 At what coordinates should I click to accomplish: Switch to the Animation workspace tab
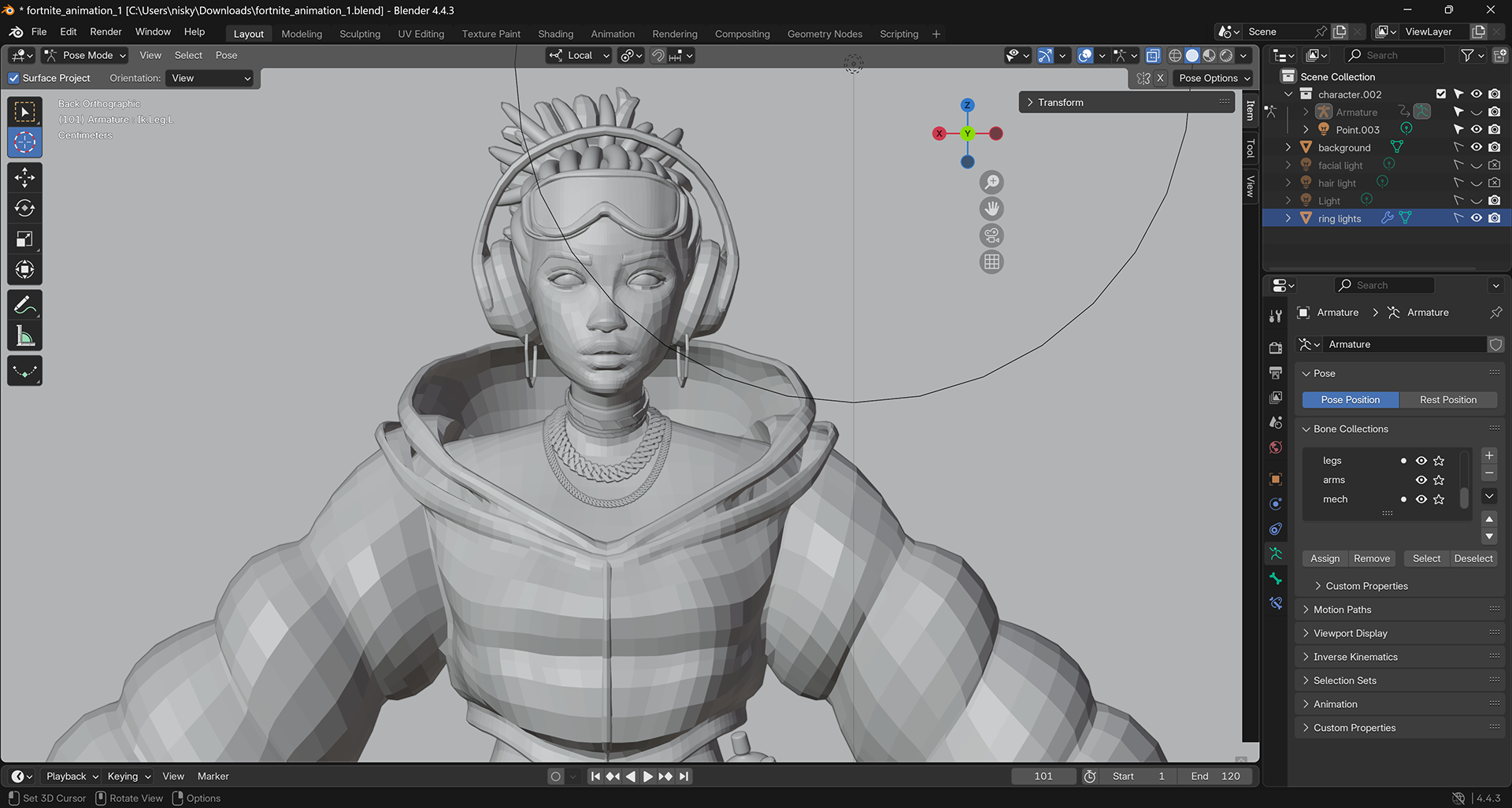[613, 34]
